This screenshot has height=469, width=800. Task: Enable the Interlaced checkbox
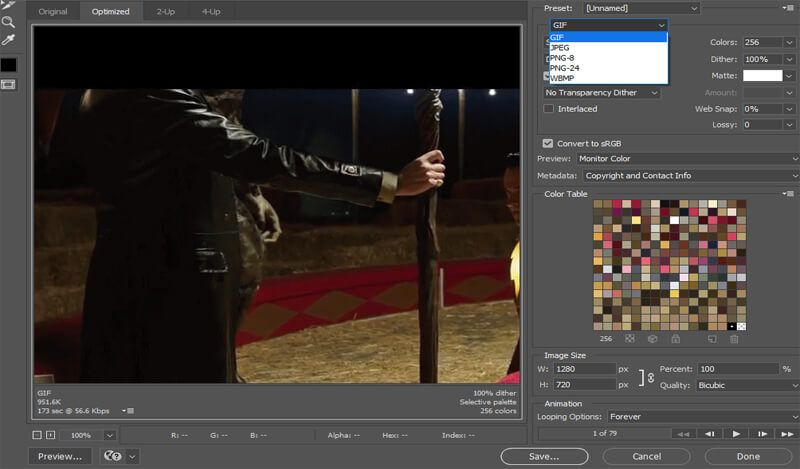(548, 108)
